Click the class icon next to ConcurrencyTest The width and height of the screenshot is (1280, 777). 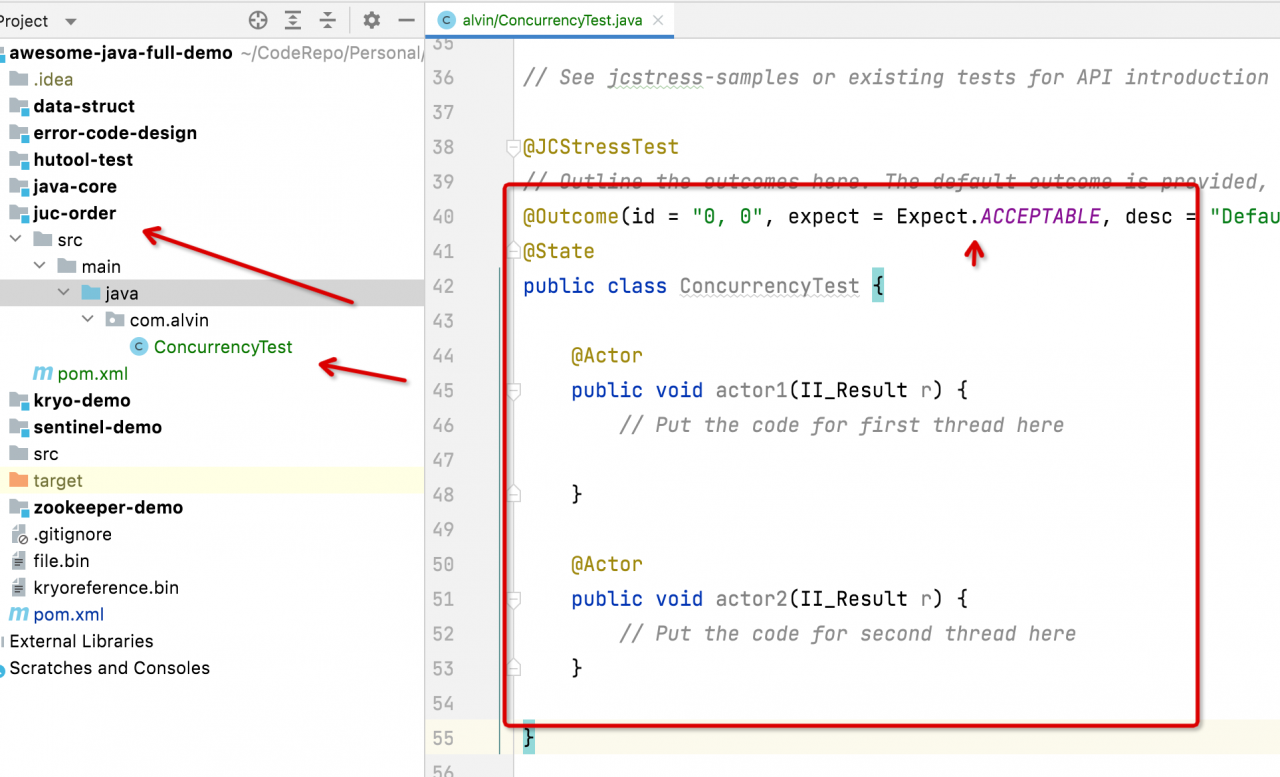tap(139, 347)
